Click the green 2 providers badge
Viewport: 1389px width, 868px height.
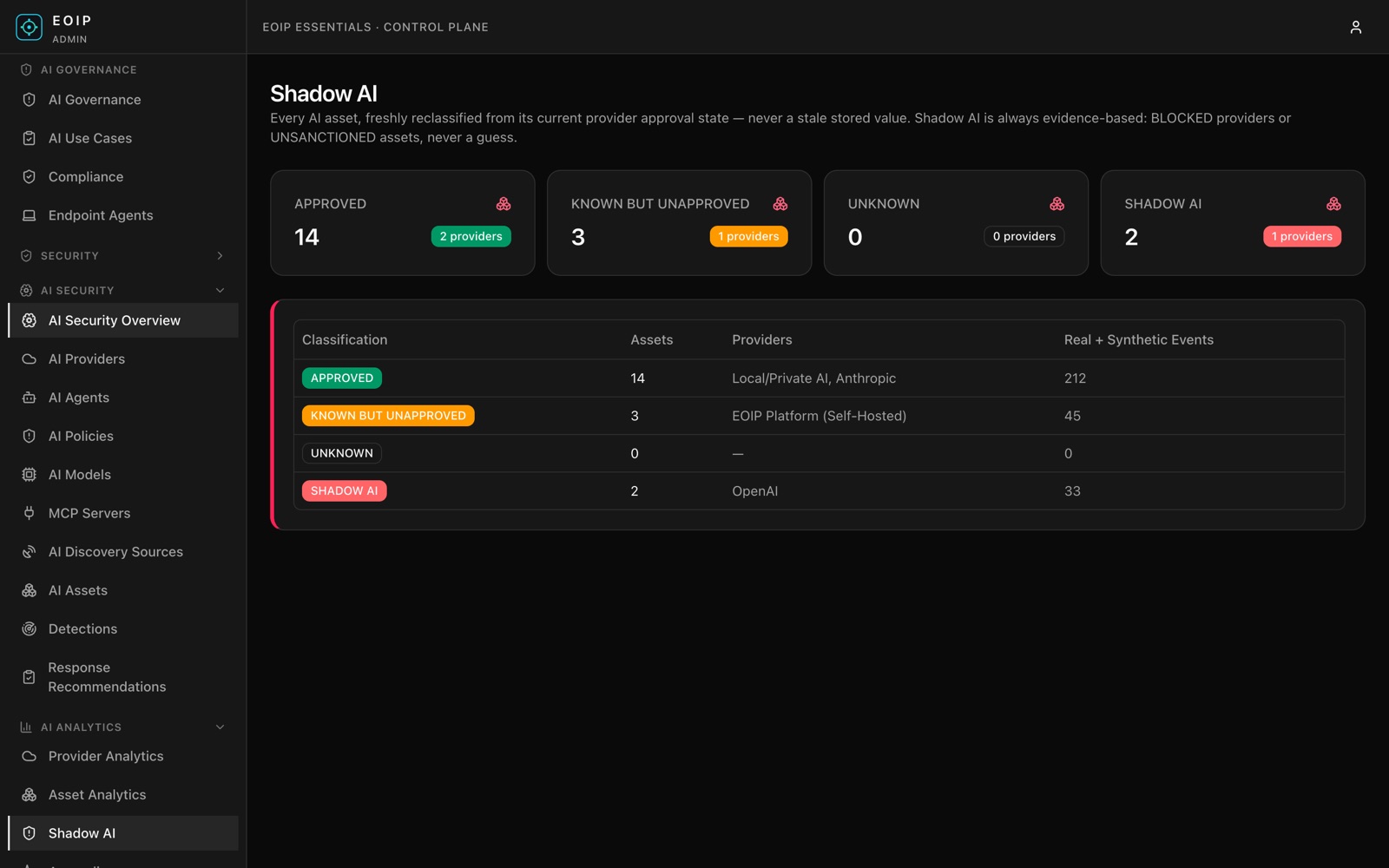471,236
